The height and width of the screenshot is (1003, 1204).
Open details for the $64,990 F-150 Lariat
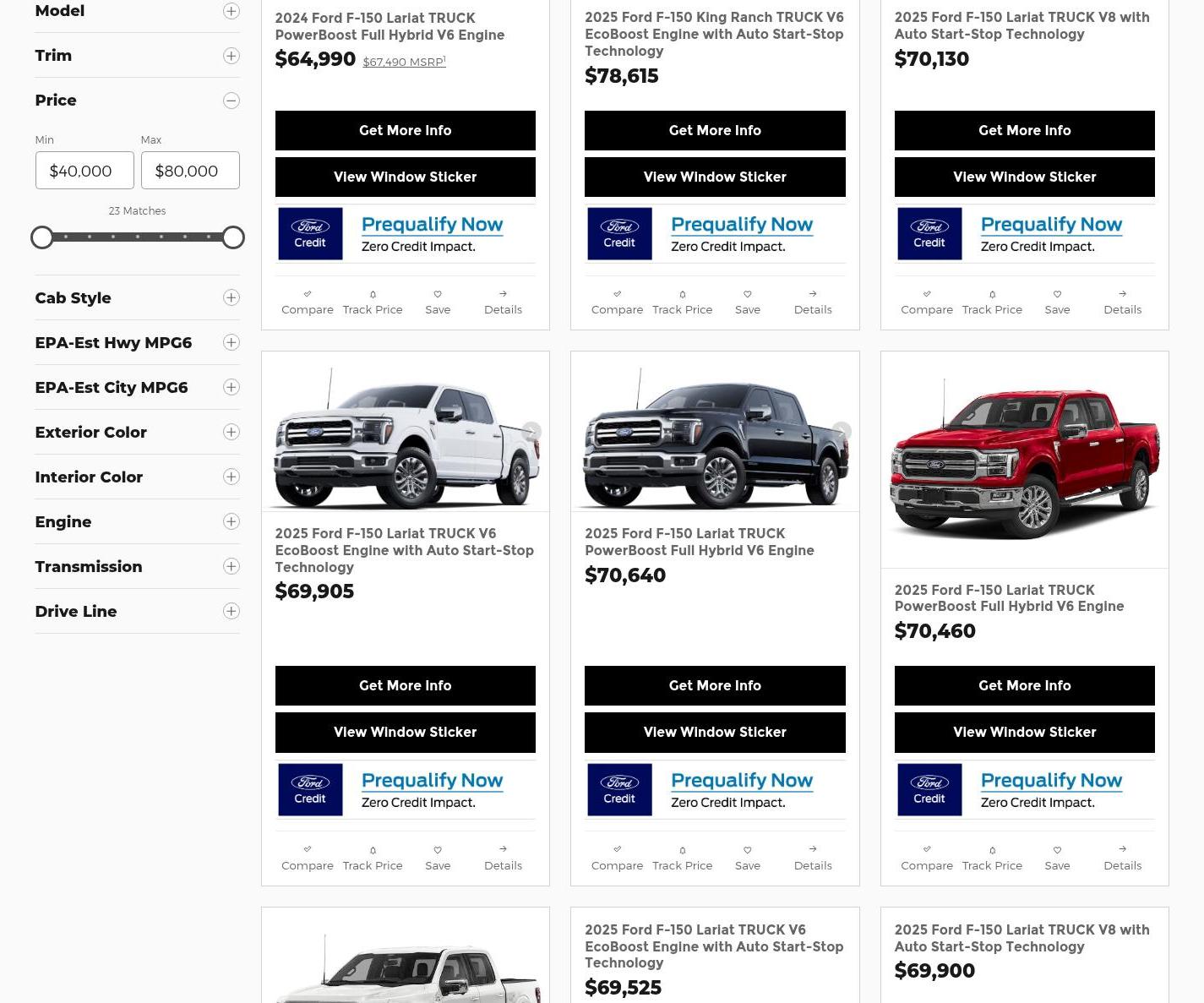click(x=503, y=303)
